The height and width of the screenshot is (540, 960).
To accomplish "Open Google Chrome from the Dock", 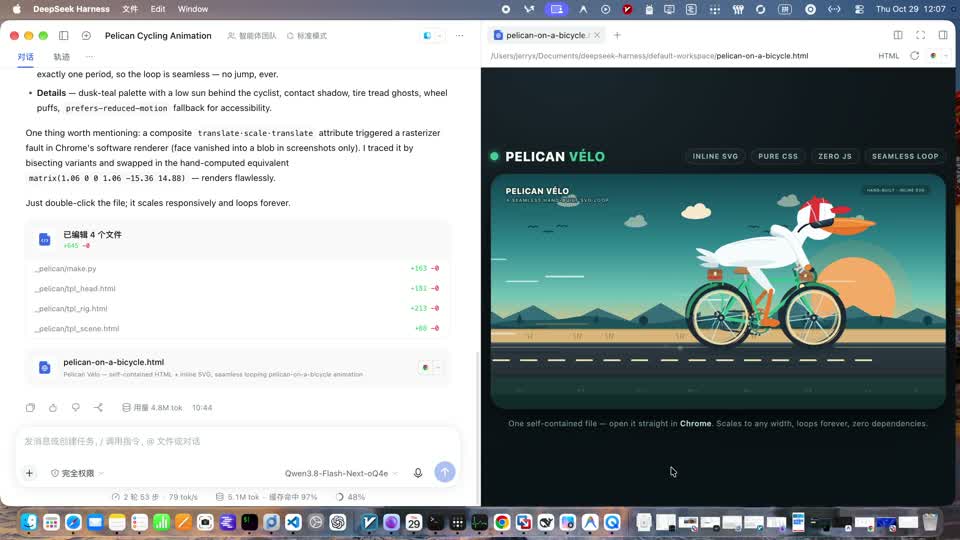I will (x=502, y=522).
